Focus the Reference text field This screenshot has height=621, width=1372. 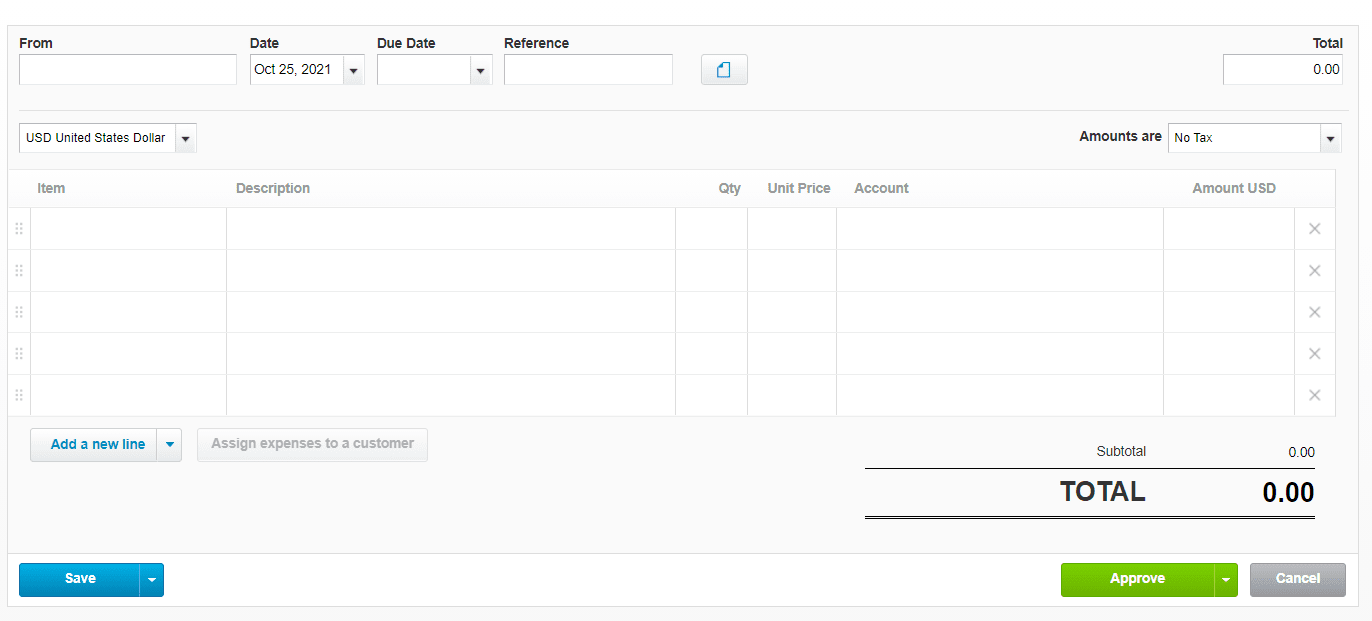tap(587, 70)
